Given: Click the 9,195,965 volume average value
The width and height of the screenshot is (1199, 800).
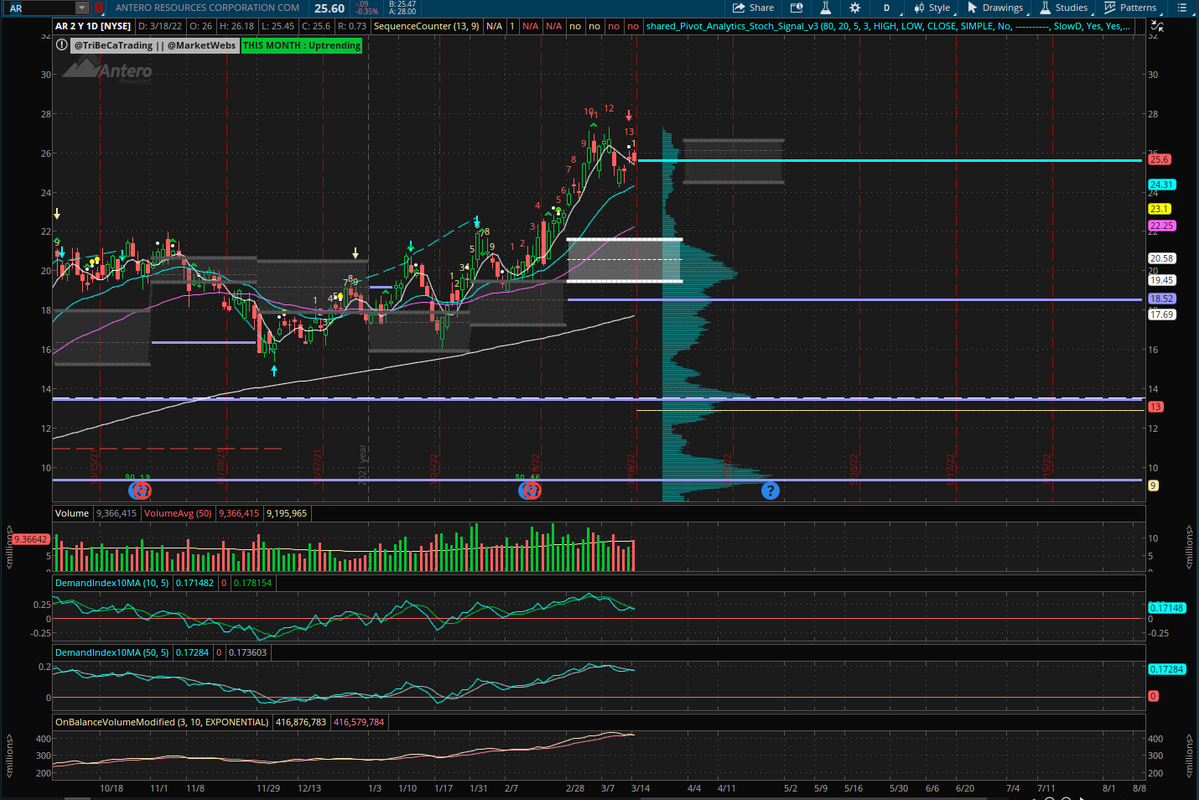Looking at the screenshot, I should (x=286, y=513).
